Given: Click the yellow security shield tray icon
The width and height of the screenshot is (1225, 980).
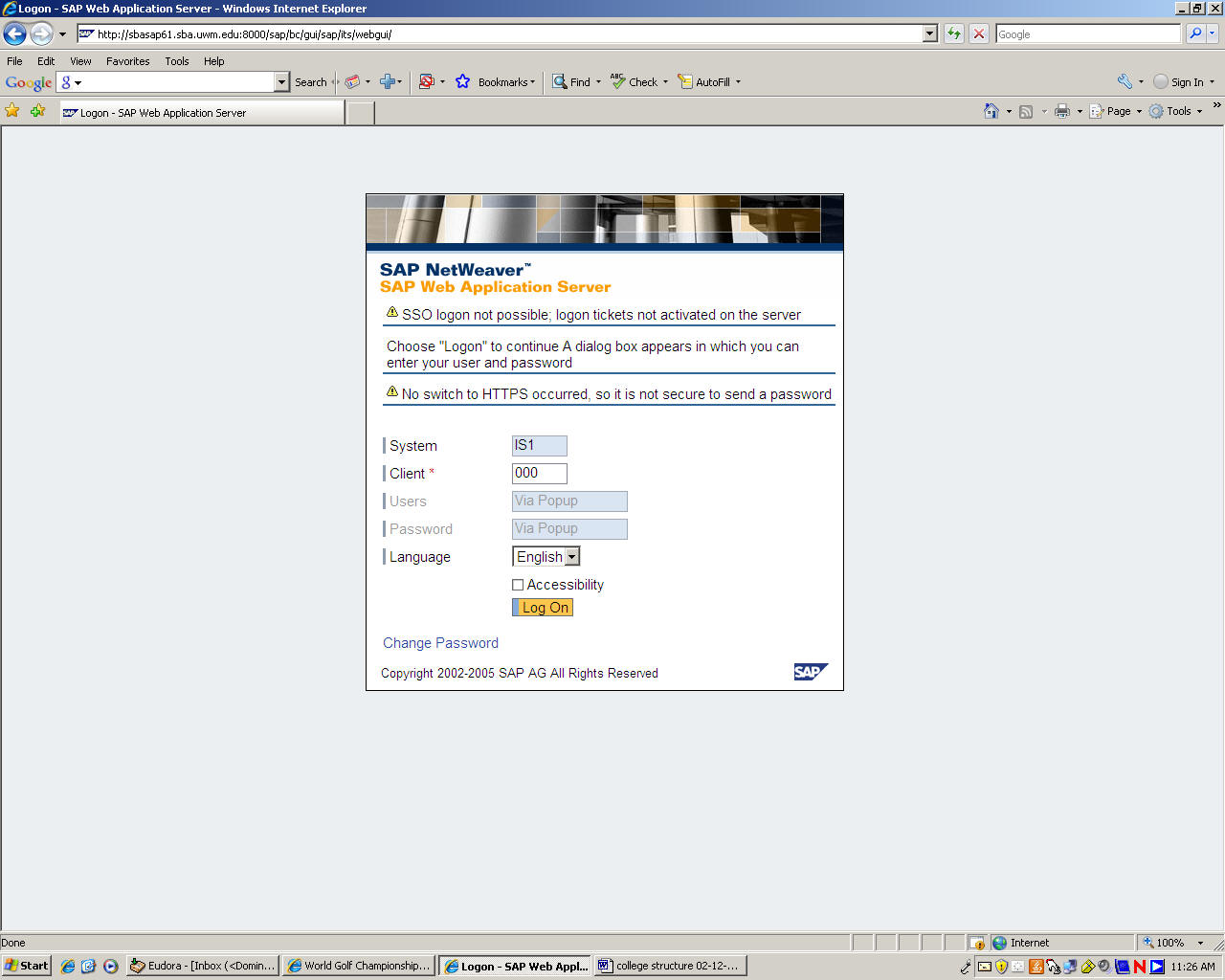Looking at the screenshot, I should 1002,967.
